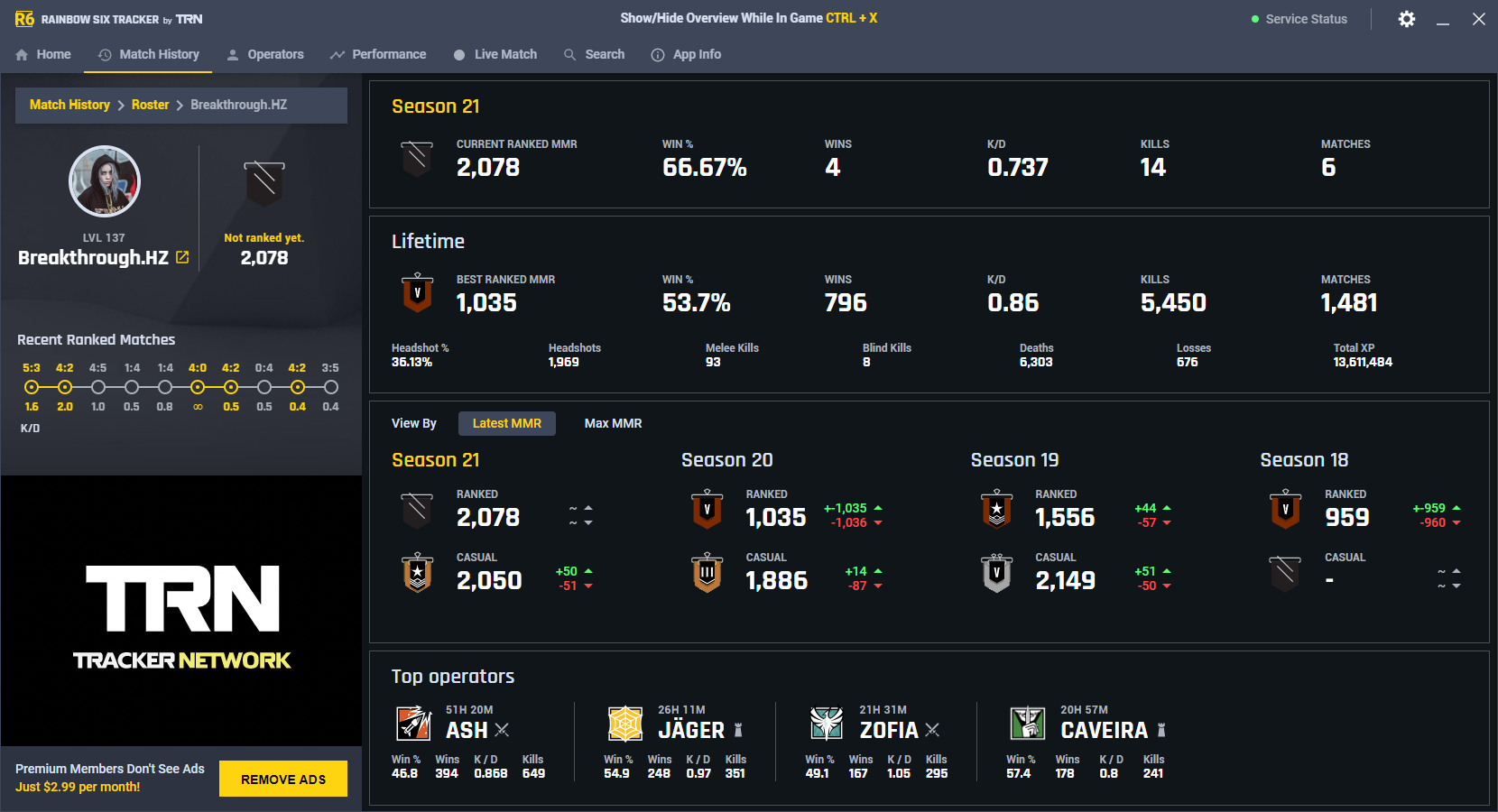Viewport: 1498px width, 812px height.
Task: Open the Search tab
Action: click(594, 54)
